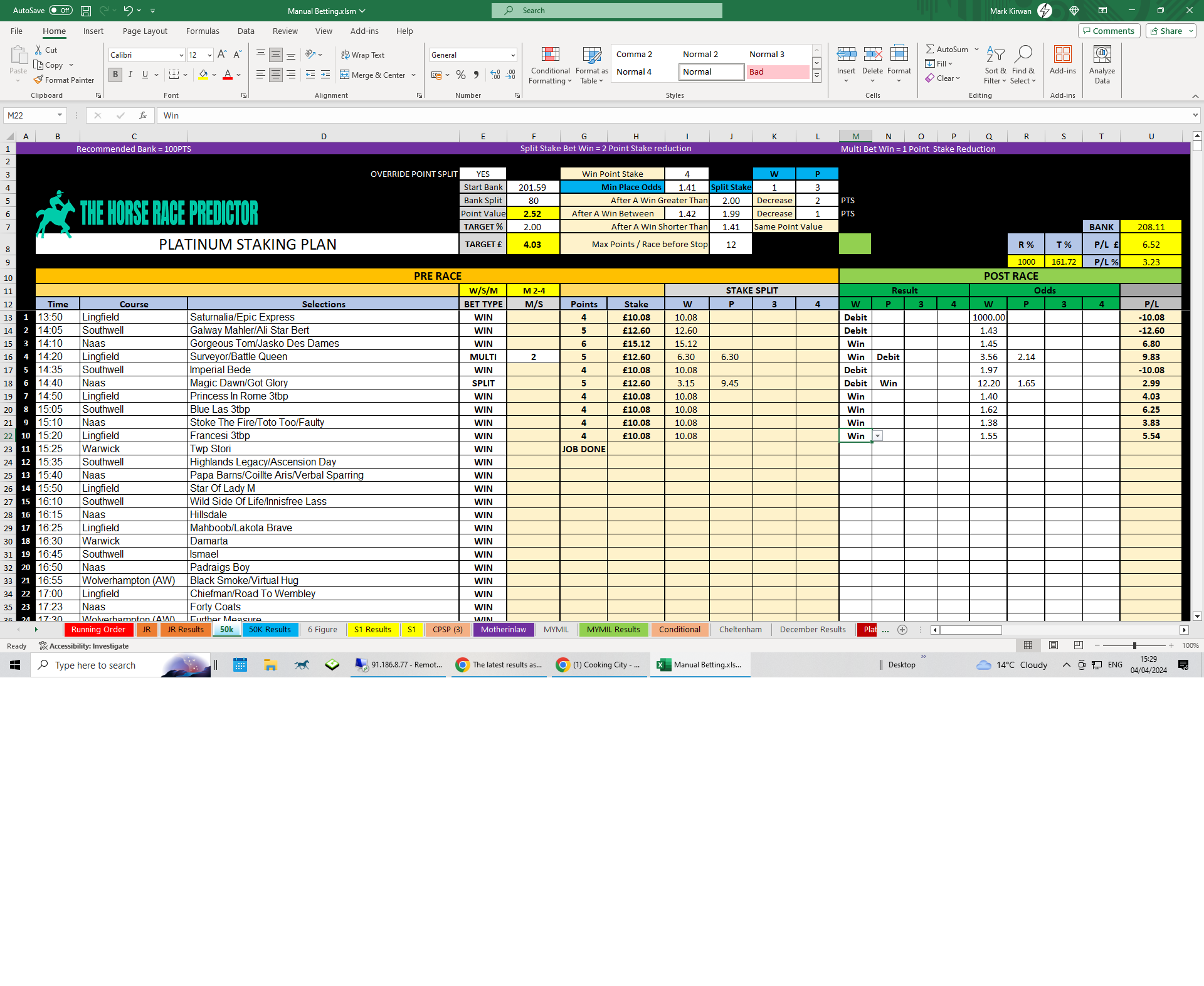
Task: Click the vertical scrollbar down arrow
Action: click(1197, 617)
